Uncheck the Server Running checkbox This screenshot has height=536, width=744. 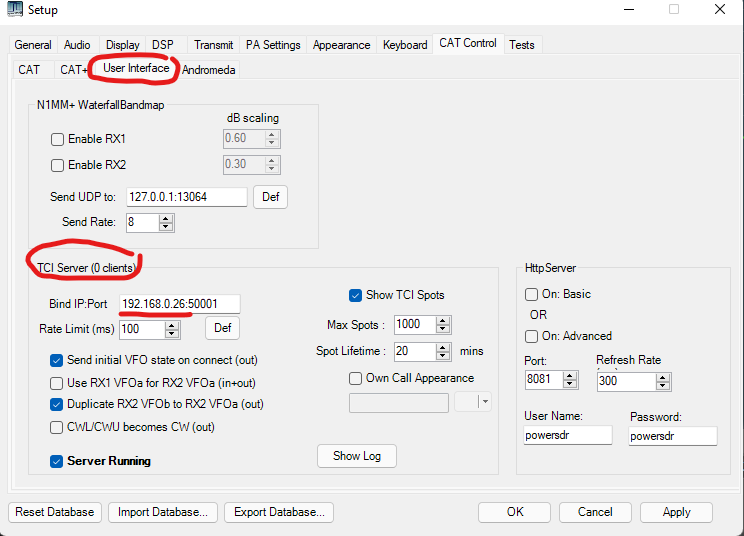57,461
